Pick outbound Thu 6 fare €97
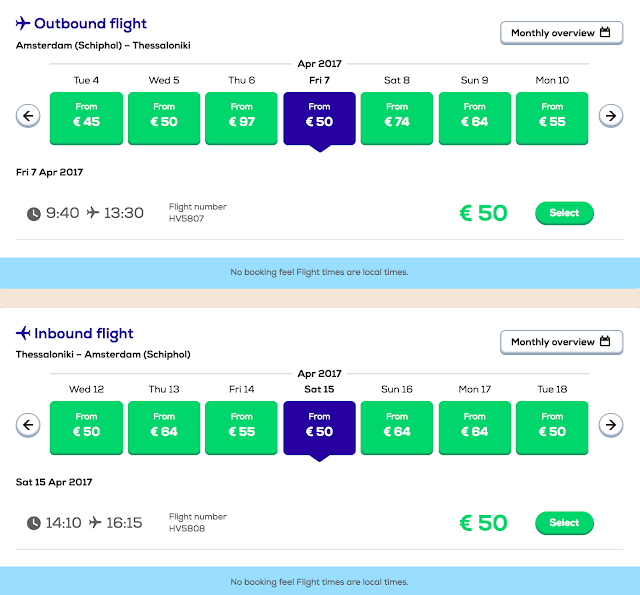The width and height of the screenshot is (640, 595). coord(242,118)
